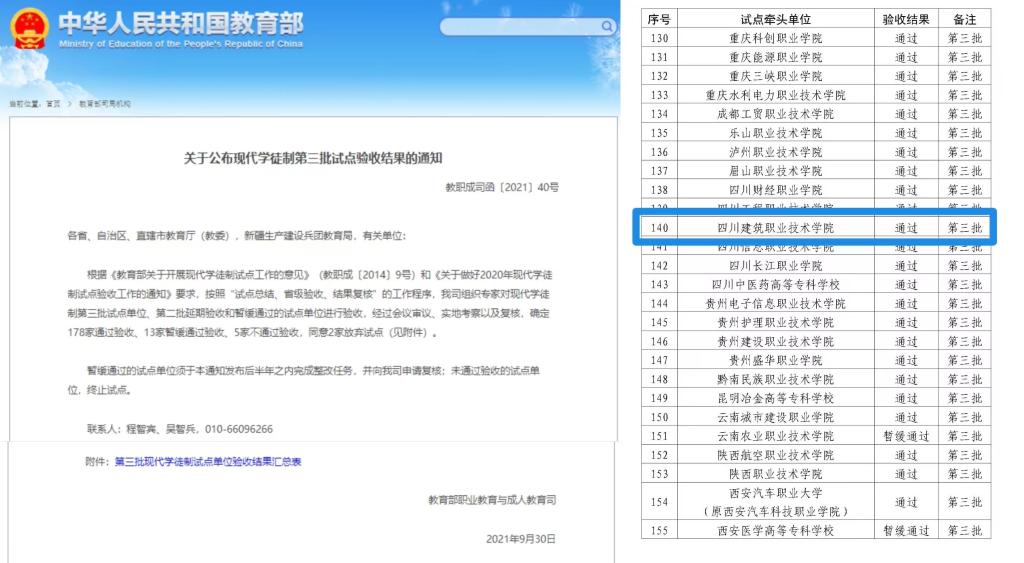Click 暂缓通过 in the 云南农业职业技术学院 row
The width and height of the screenshot is (1024, 563).
coord(906,436)
